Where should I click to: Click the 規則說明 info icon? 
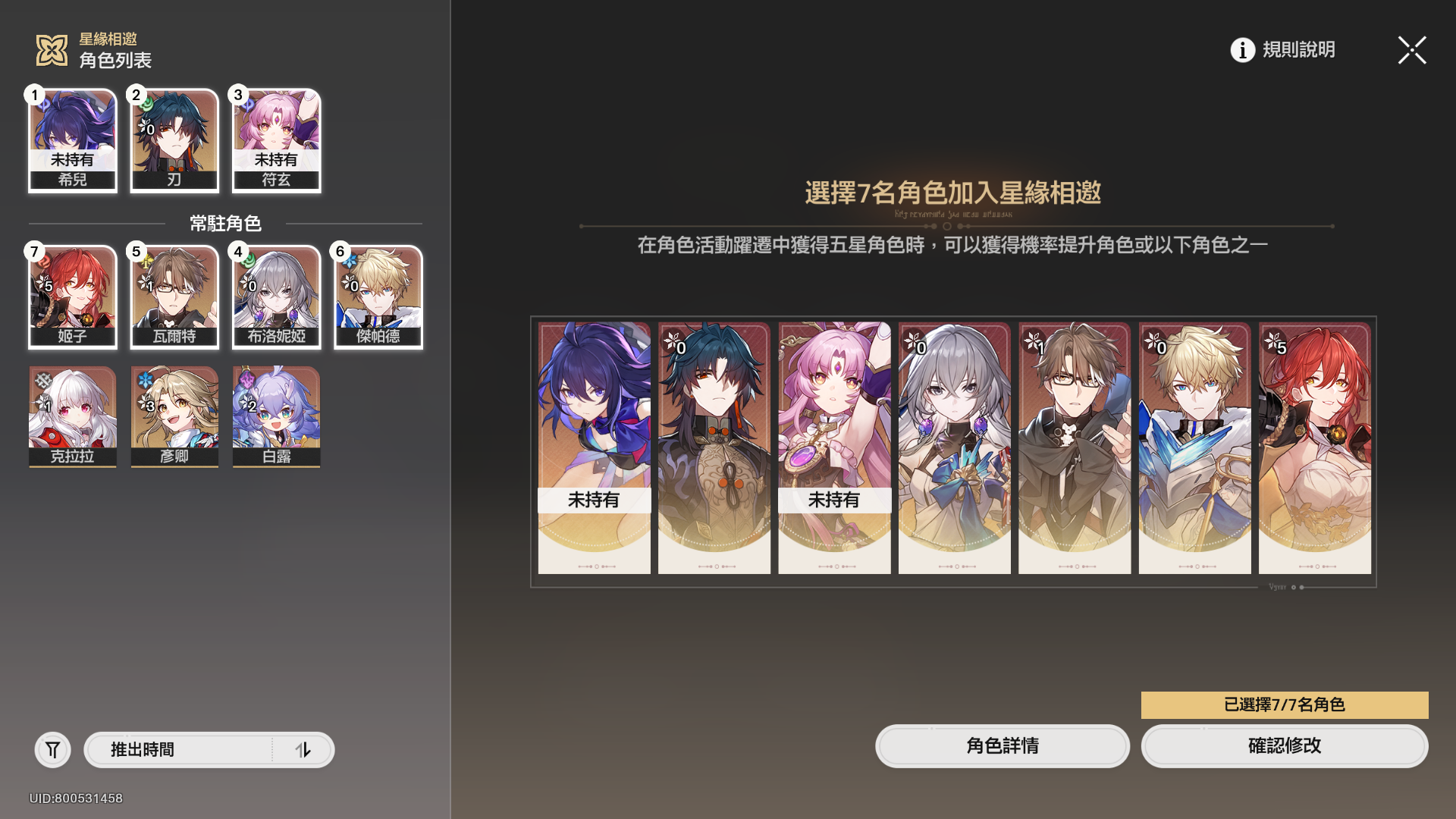[x=1242, y=50]
